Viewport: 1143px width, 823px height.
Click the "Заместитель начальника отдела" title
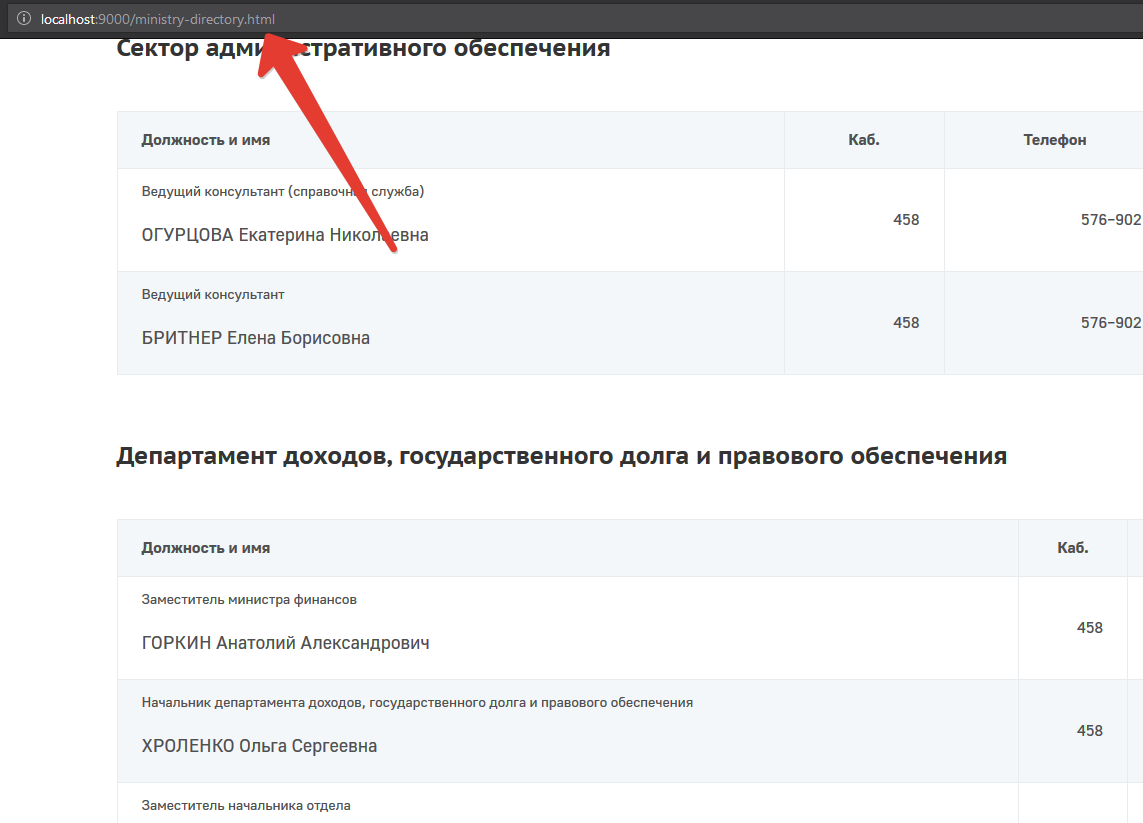pyautogui.click(x=246, y=805)
